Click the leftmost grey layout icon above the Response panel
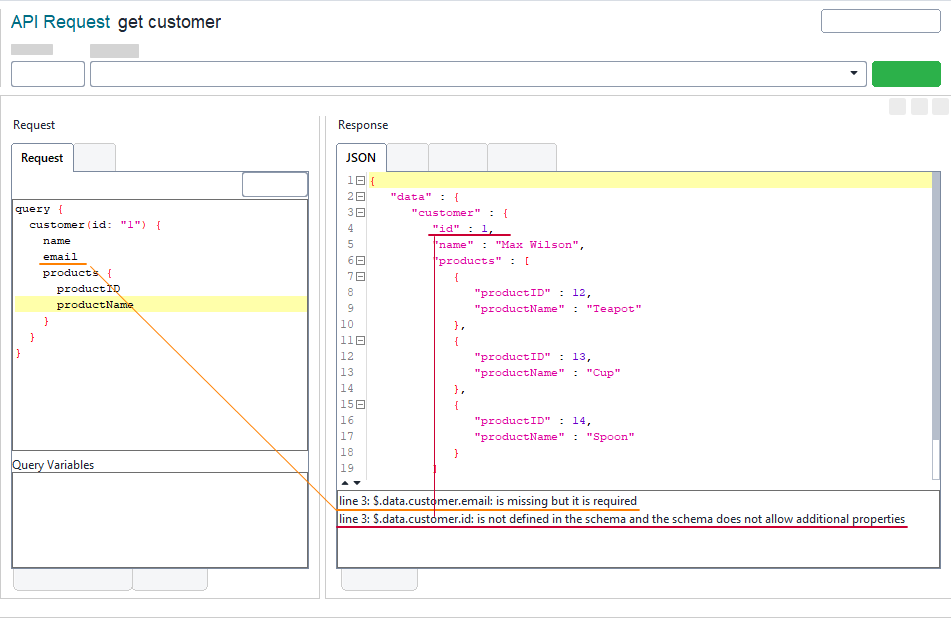Image resolution: width=951 pixels, height=618 pixels. click(897, 105)
